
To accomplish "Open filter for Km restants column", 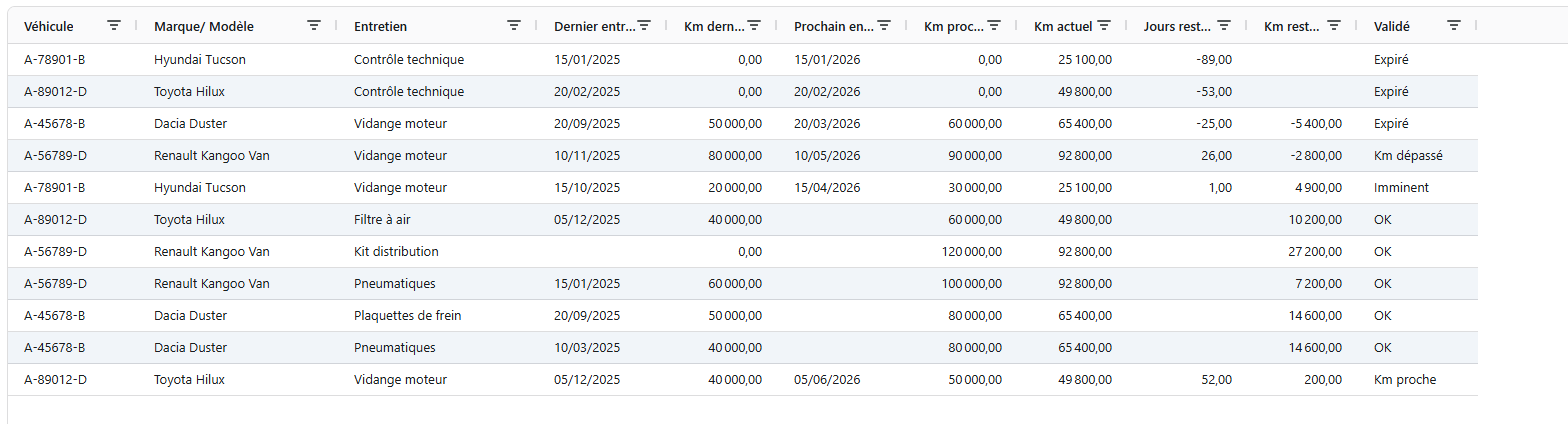I will coord(1334,26).
